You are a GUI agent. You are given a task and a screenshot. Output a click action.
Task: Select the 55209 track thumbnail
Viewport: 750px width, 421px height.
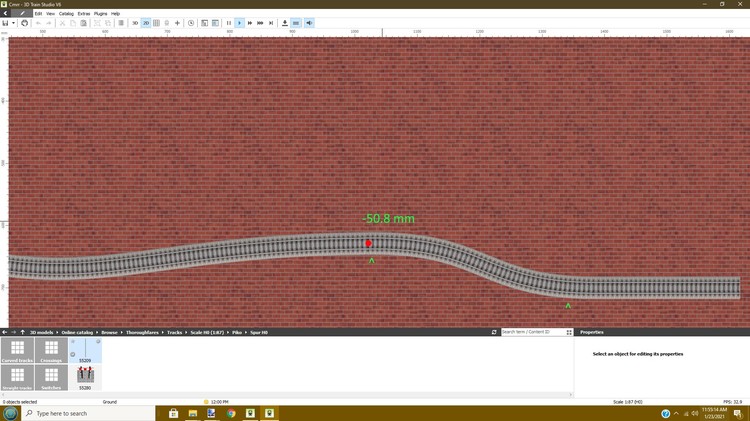(x=85, y=350)
